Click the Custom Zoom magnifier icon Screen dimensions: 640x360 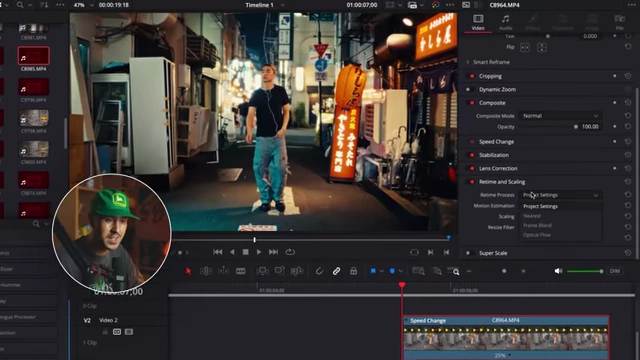pos(453,271)
